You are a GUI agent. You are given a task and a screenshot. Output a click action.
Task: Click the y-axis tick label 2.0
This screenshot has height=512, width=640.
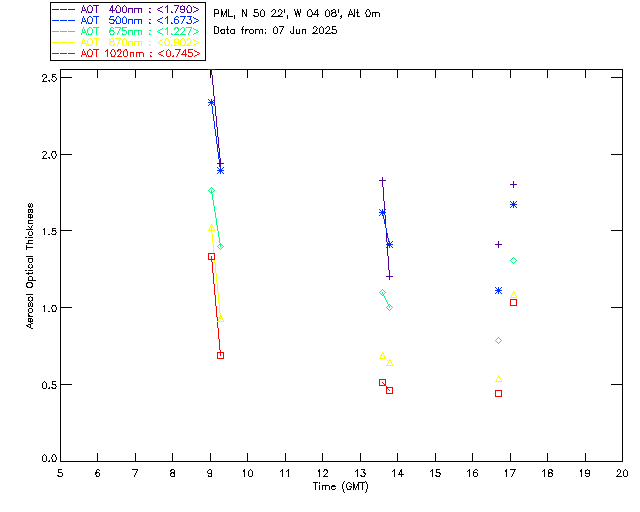point(49,155)
